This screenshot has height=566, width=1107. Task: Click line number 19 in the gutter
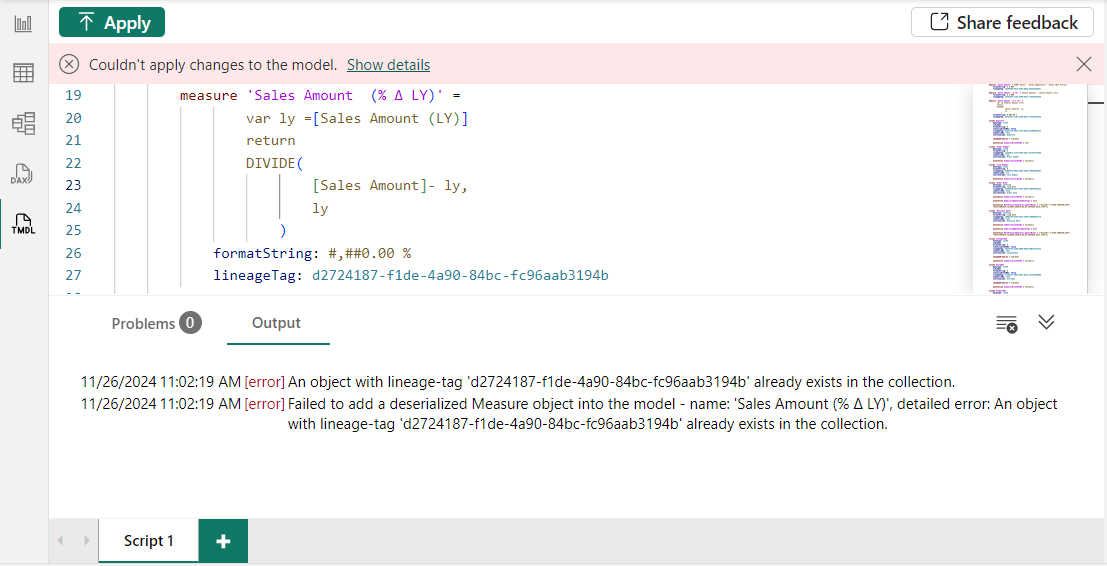coord(73,95)
